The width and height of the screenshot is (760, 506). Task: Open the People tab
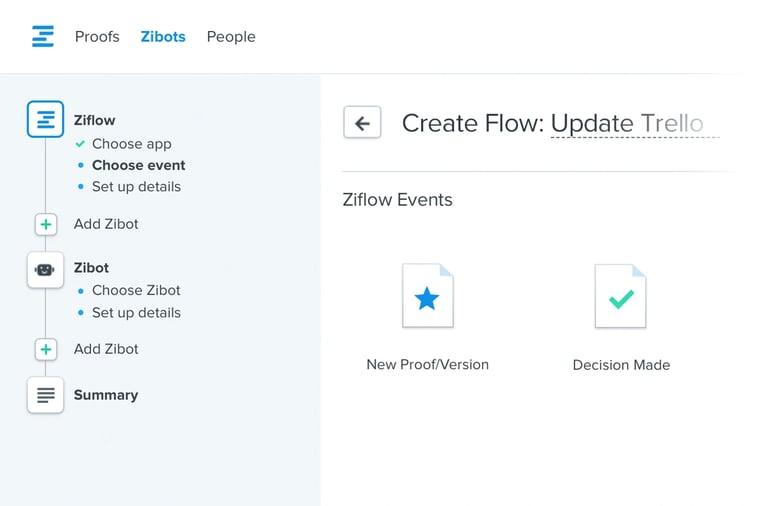[231, 37]
